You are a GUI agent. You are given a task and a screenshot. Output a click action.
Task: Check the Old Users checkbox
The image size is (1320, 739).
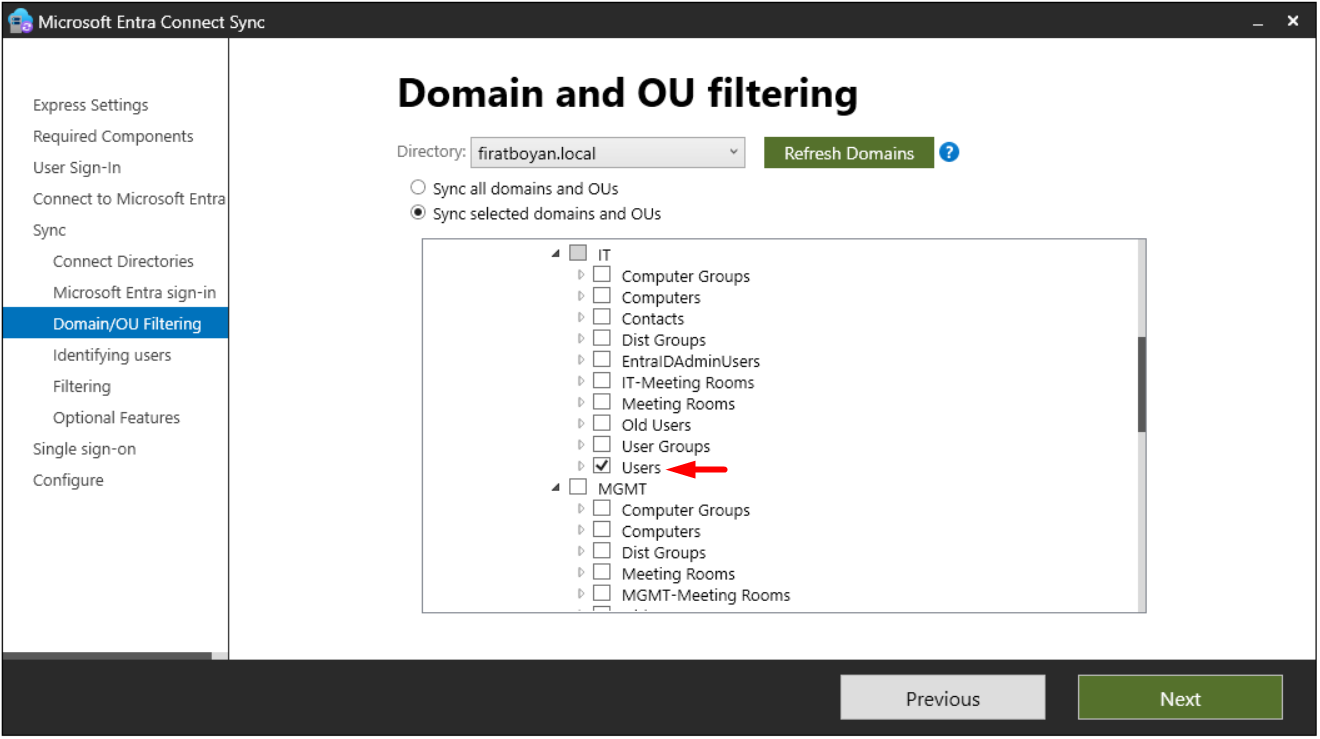(x=602, y=424)
